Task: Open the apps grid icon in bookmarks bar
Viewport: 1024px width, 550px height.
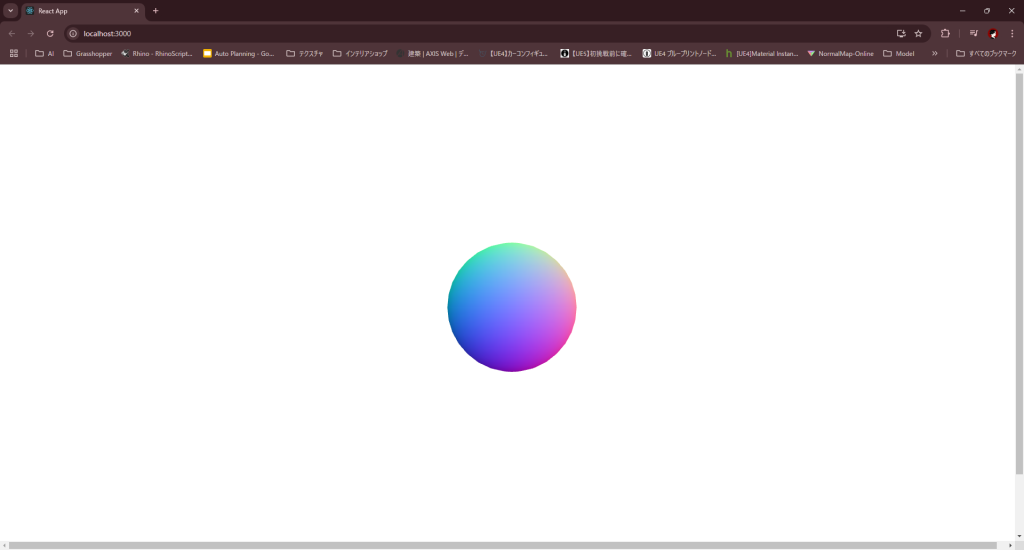Action: [14, 53]
